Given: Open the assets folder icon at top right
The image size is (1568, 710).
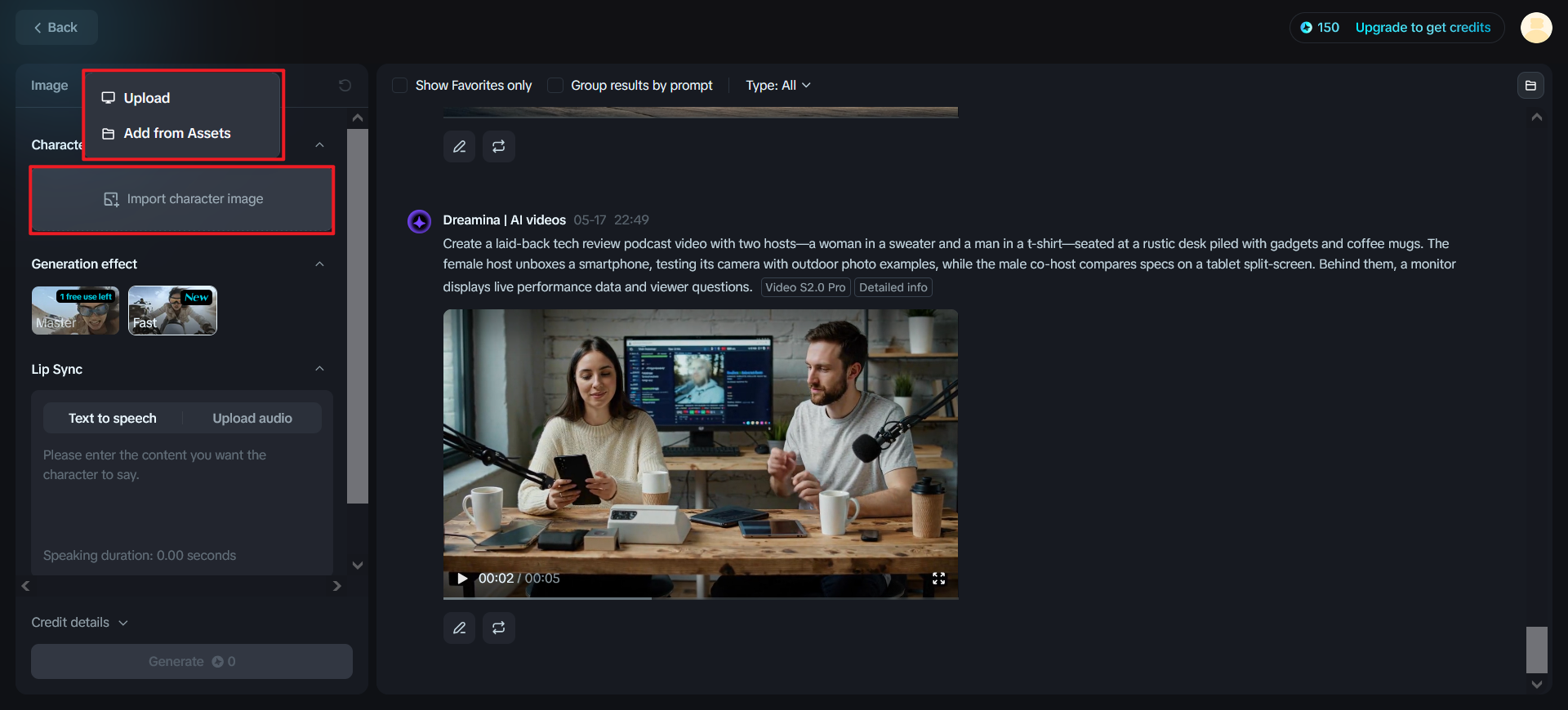Looking at the screenshot, I should tap(1530, 86).
